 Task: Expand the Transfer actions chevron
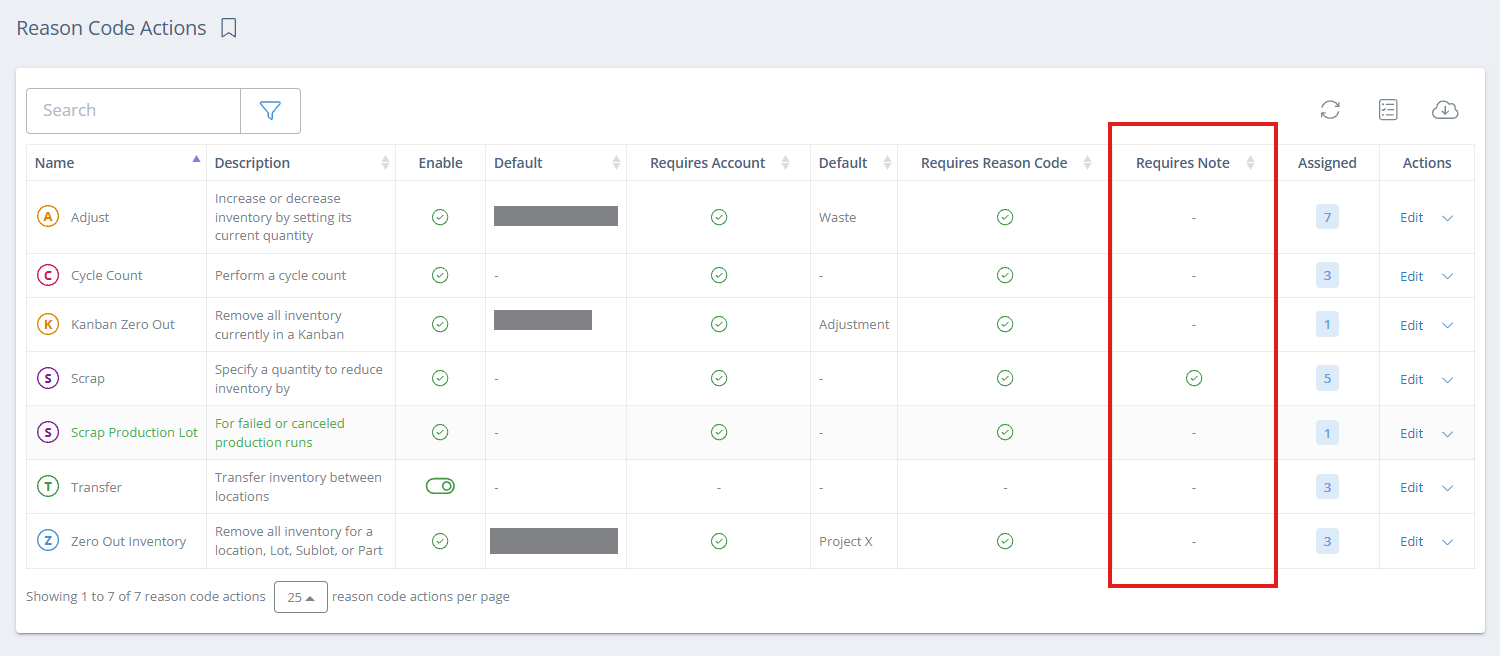(1447, 488)
